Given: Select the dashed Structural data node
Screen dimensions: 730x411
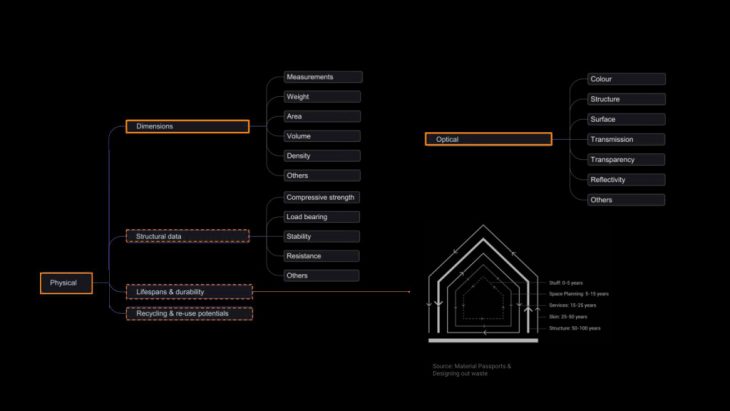Looking at the screenshot, I should pos(187,236).
